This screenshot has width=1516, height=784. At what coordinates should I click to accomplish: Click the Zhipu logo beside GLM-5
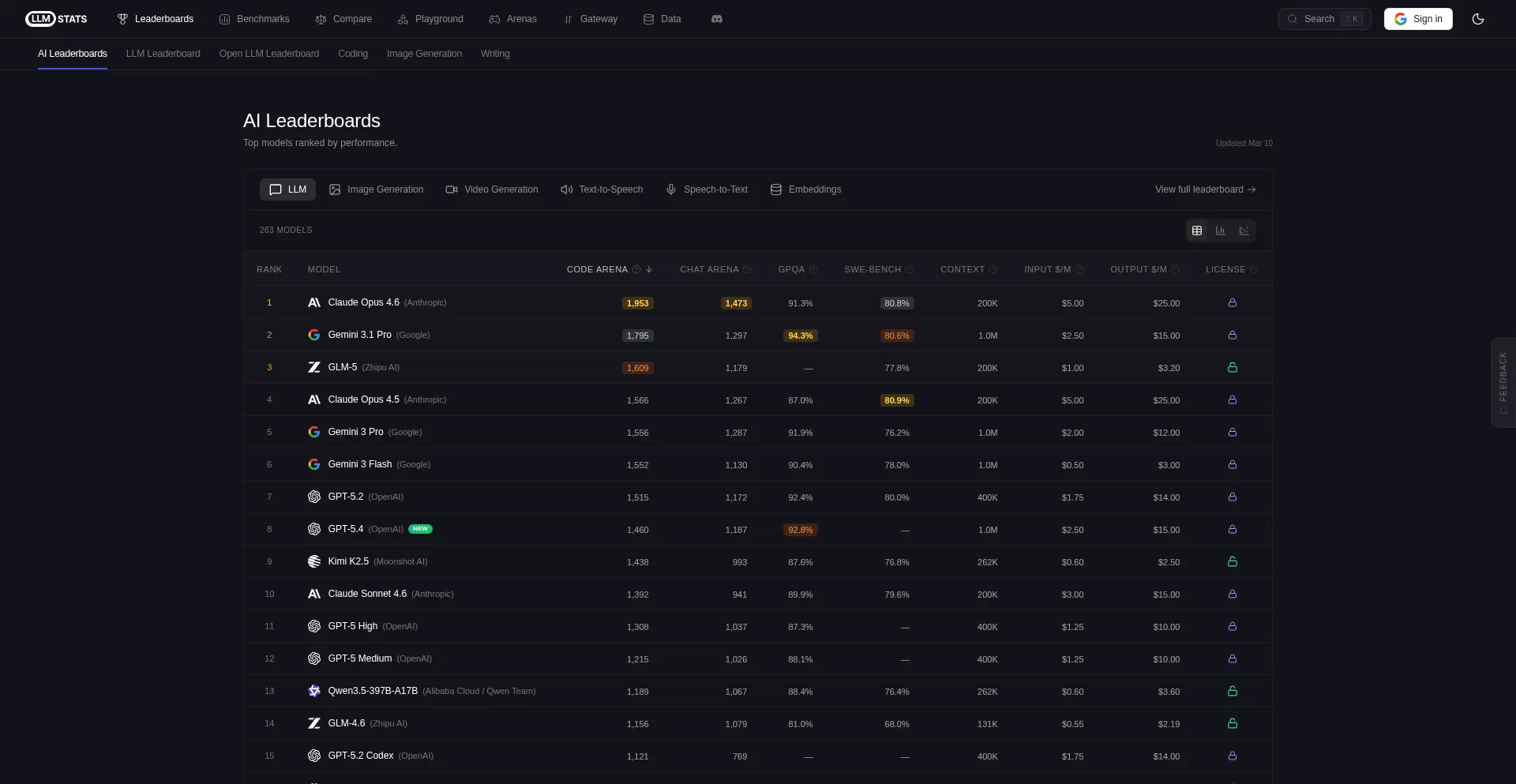(314, 367)
